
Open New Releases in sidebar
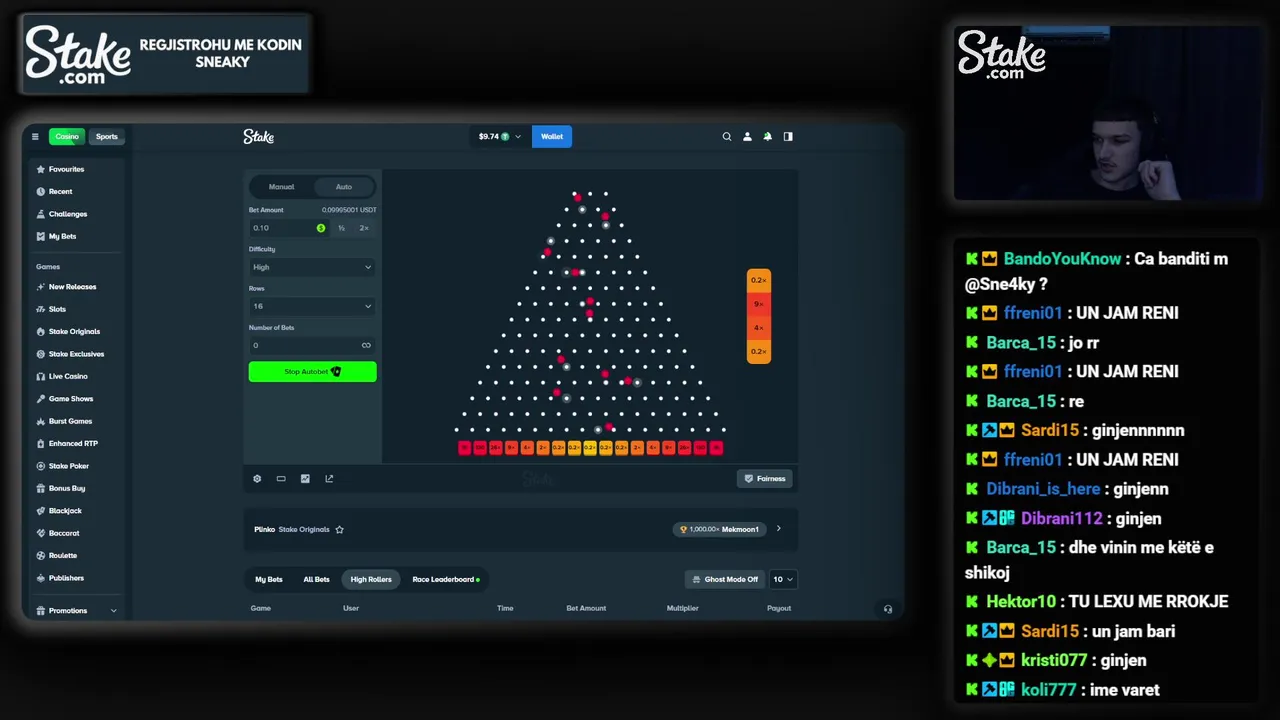click(x=72, y=287)
